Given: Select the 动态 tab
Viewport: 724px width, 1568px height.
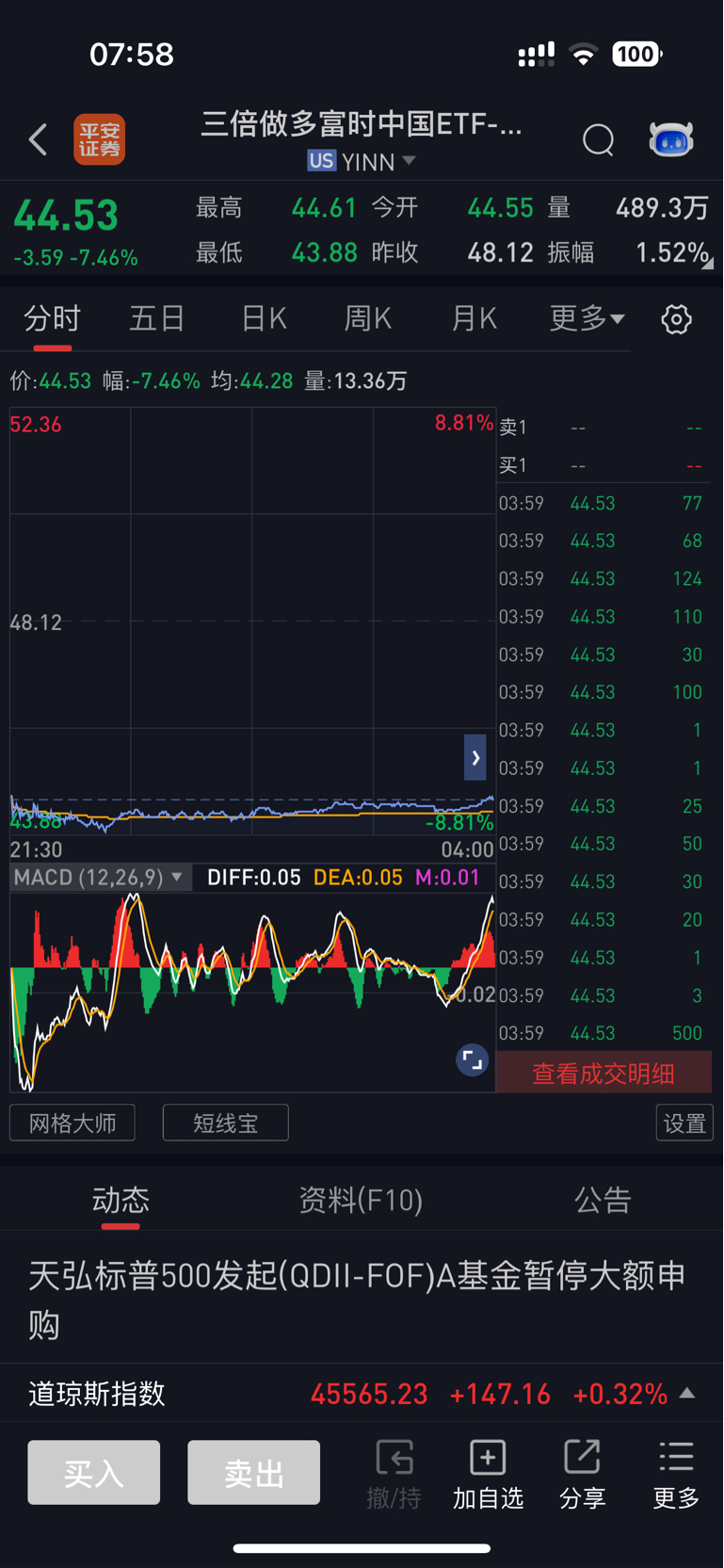Looking at the screenshot, I should [x=121, y=1200].
